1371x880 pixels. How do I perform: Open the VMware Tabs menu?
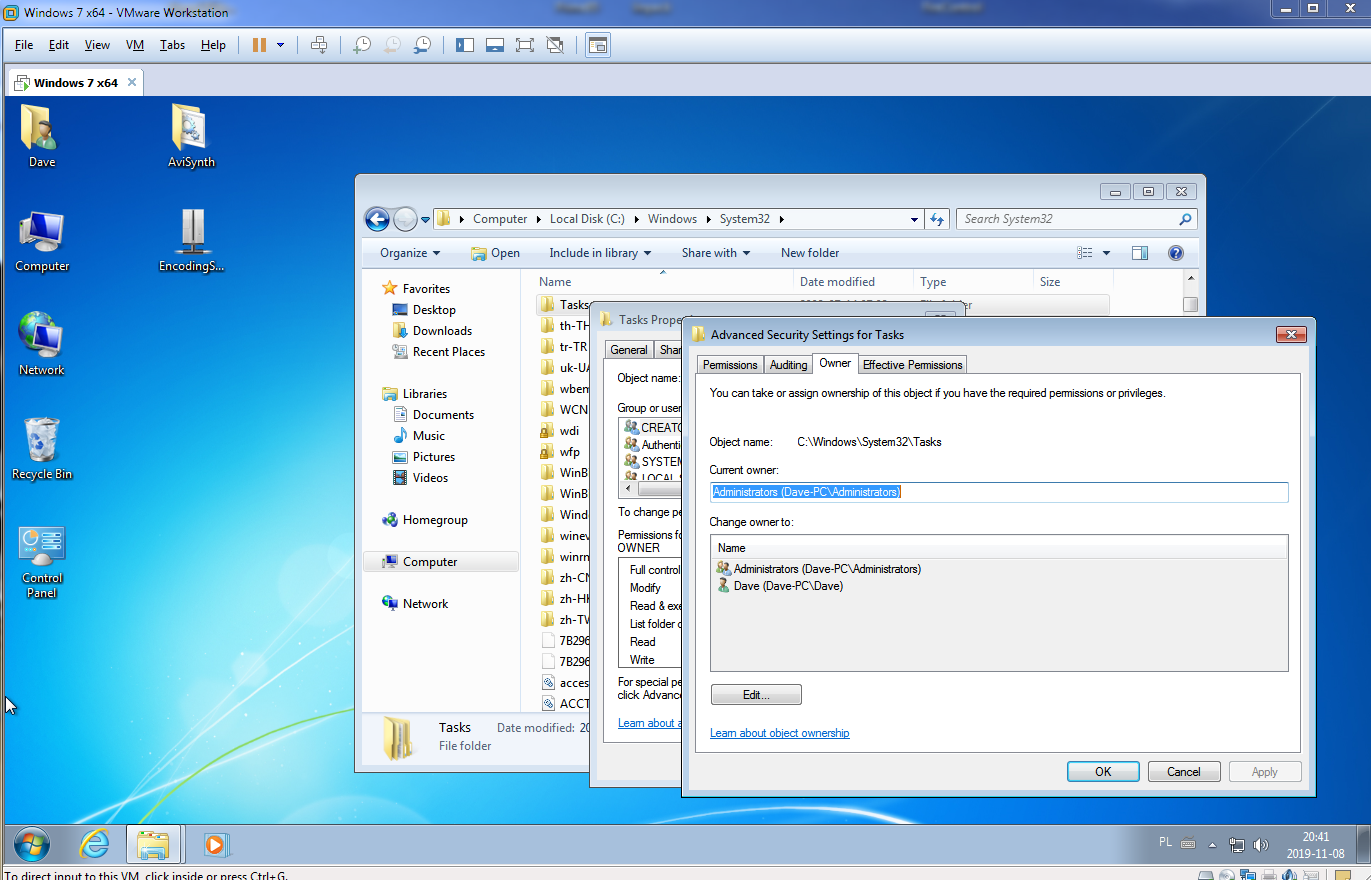pyautogui.click(x=172, y=45)
